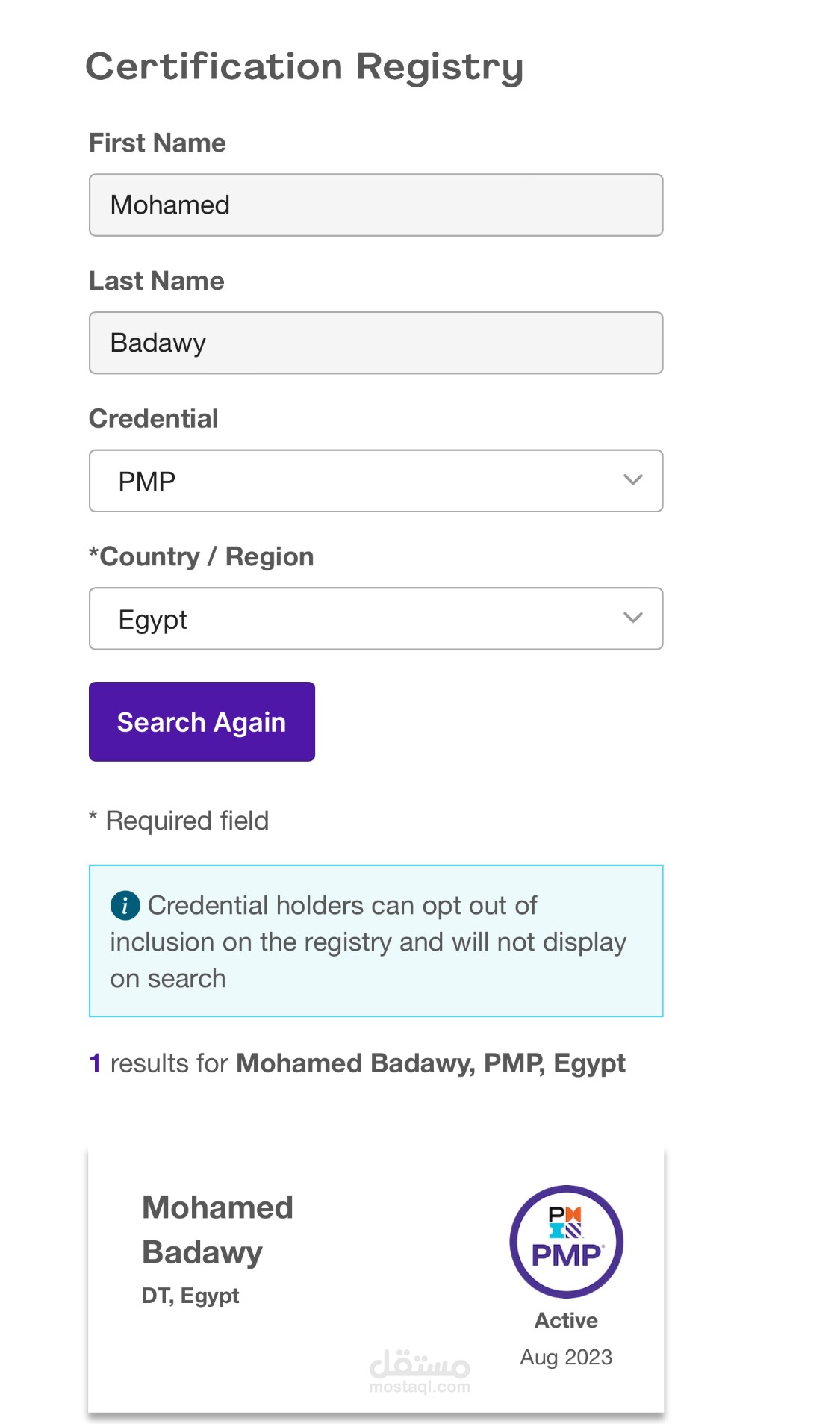840x1424 pixels.
Task: Click the First Name label
Action: coord(157,143)
